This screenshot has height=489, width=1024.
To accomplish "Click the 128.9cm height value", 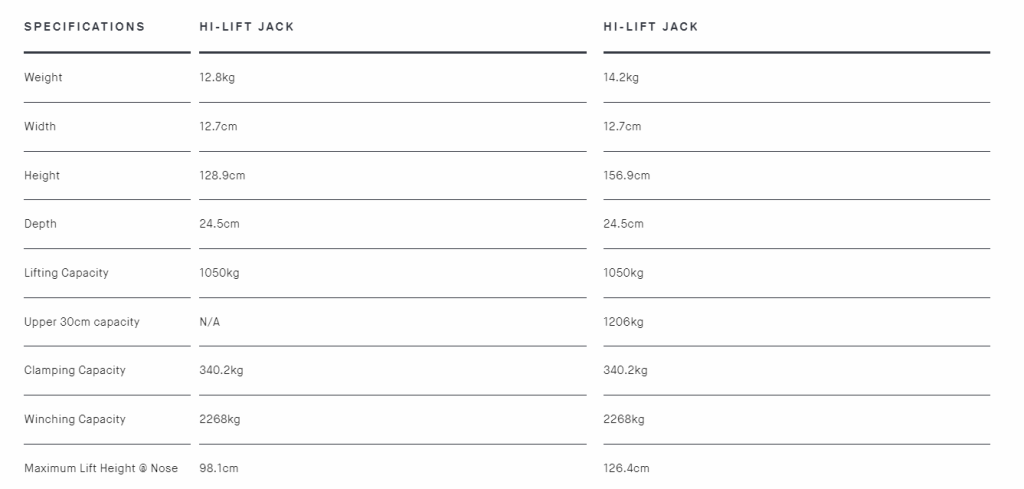I will coord(222,175).
